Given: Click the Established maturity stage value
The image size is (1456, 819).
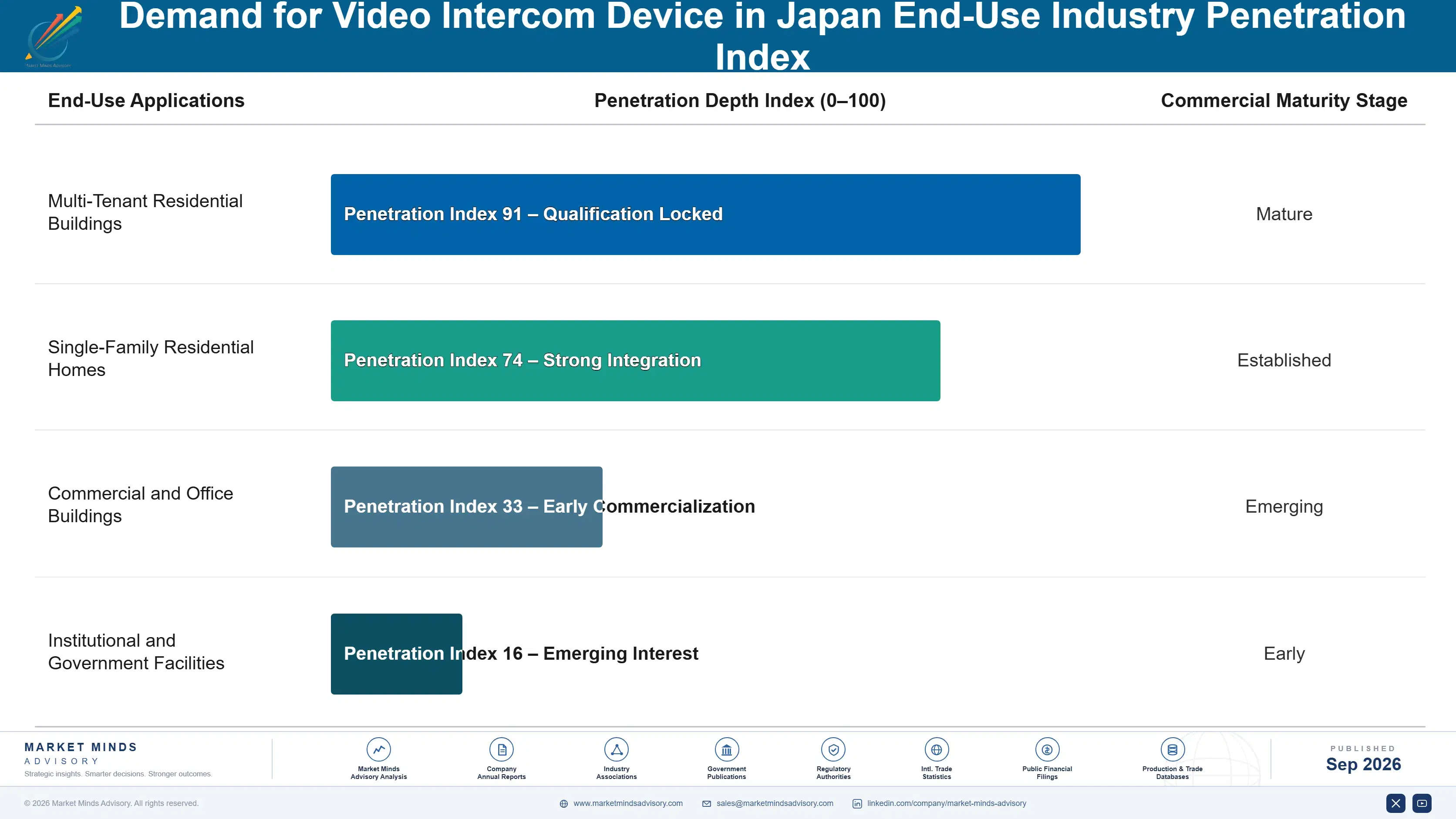Looking at the screenshot, I should tap(1284, 360).
